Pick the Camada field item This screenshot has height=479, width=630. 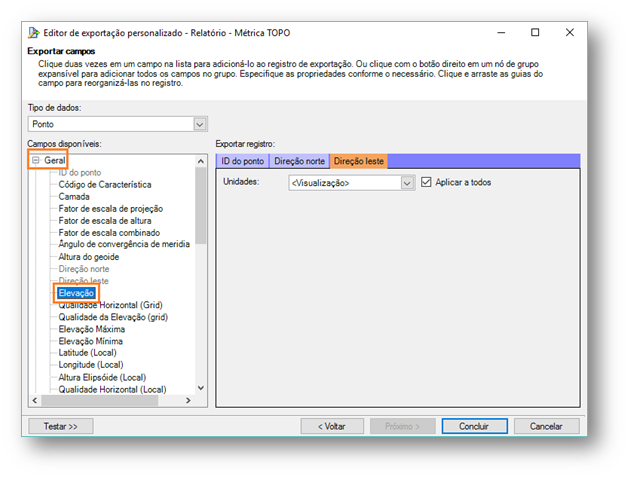75,197
